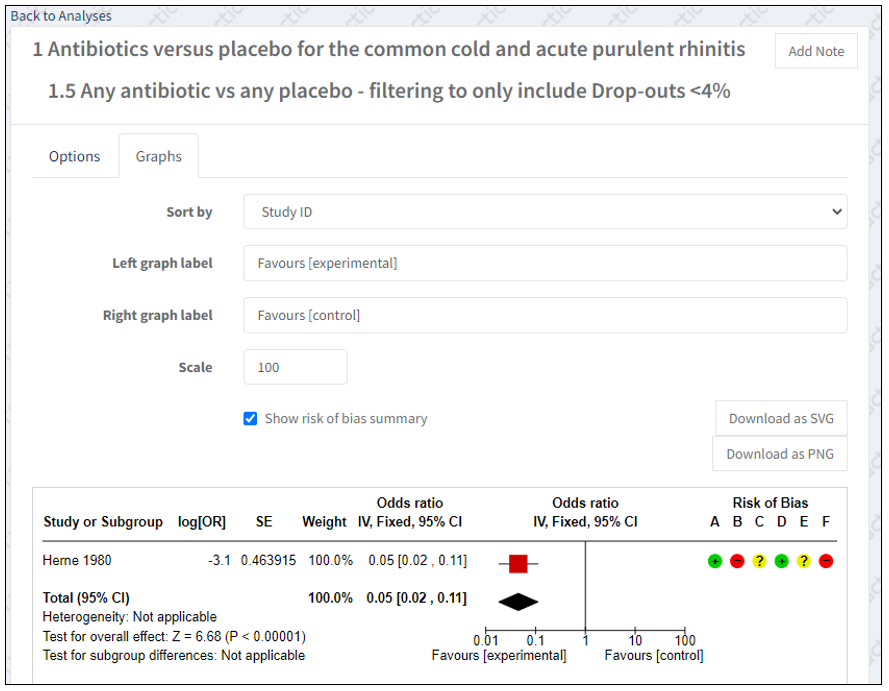This screenshot has height=691, width=889.
Task: Click the Left graph label field
Action: [x=545, y=263]
